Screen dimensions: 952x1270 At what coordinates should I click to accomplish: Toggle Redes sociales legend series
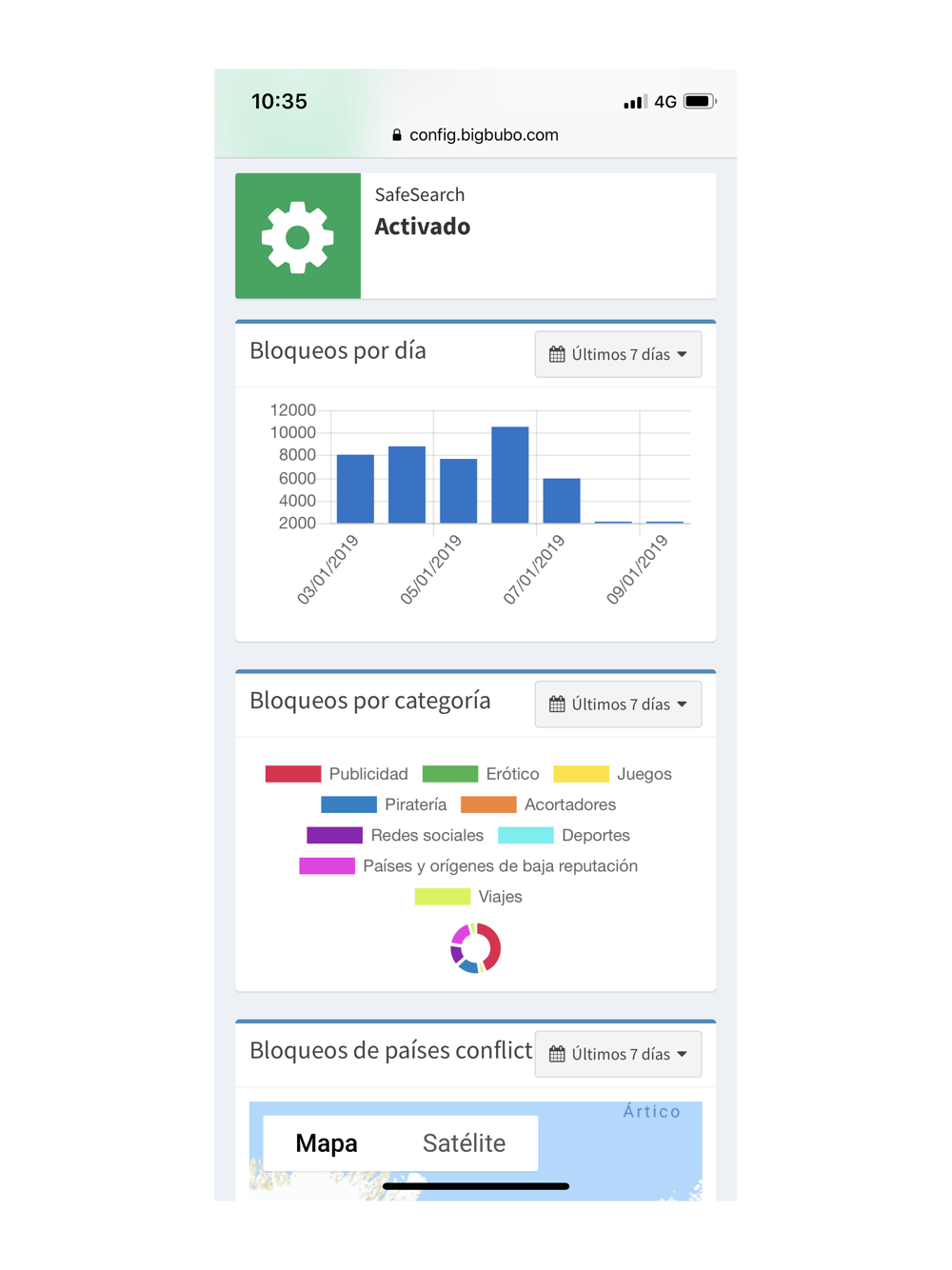tap(395, 835)
